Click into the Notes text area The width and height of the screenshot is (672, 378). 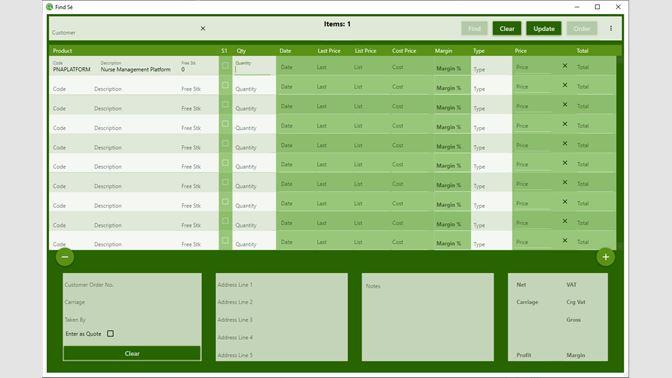tap(428, 317)
